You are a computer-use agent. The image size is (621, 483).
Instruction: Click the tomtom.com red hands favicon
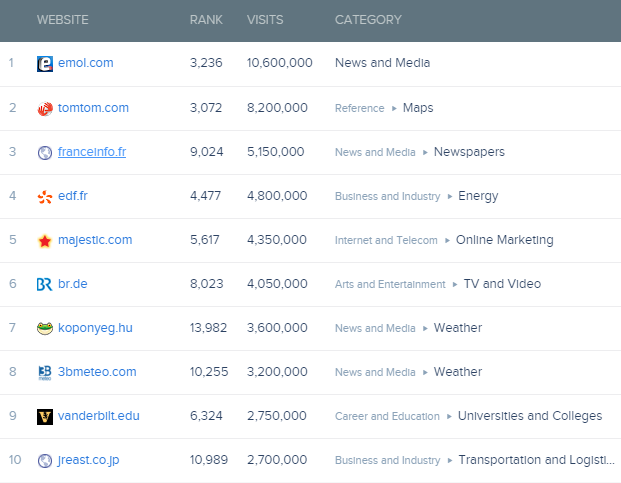coord(45,108)
